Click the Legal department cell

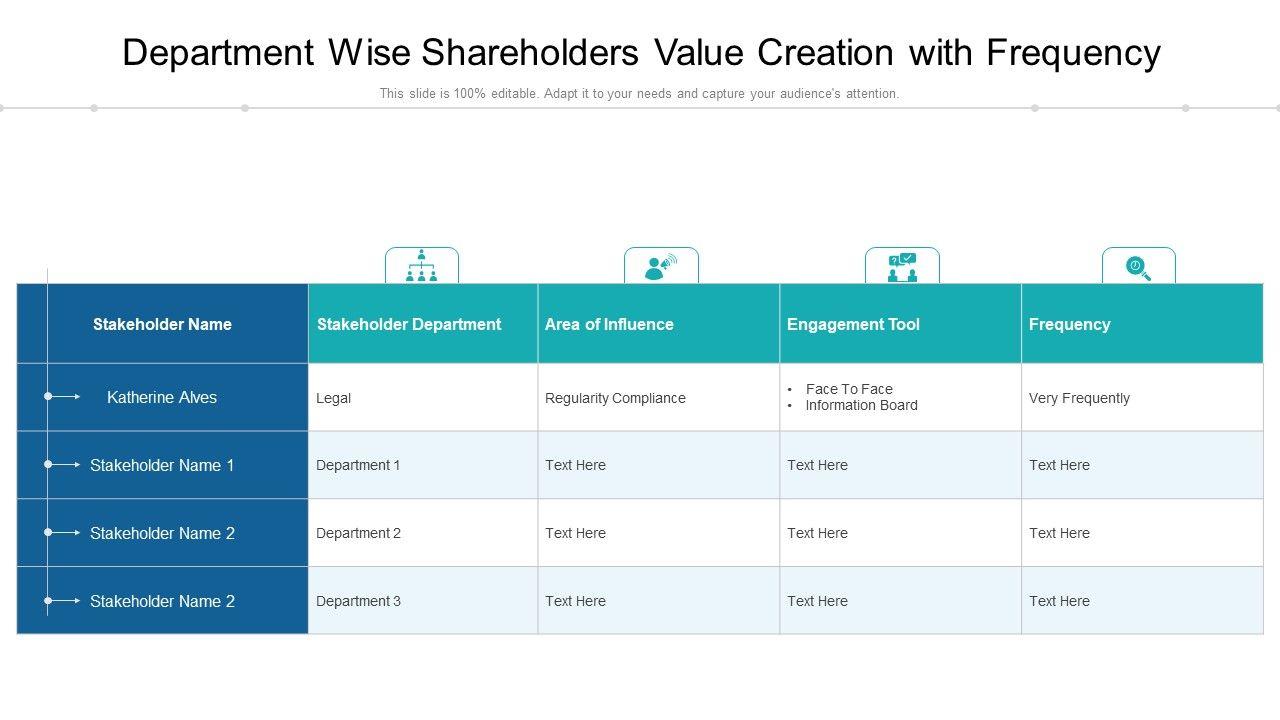tap(334, 398)
